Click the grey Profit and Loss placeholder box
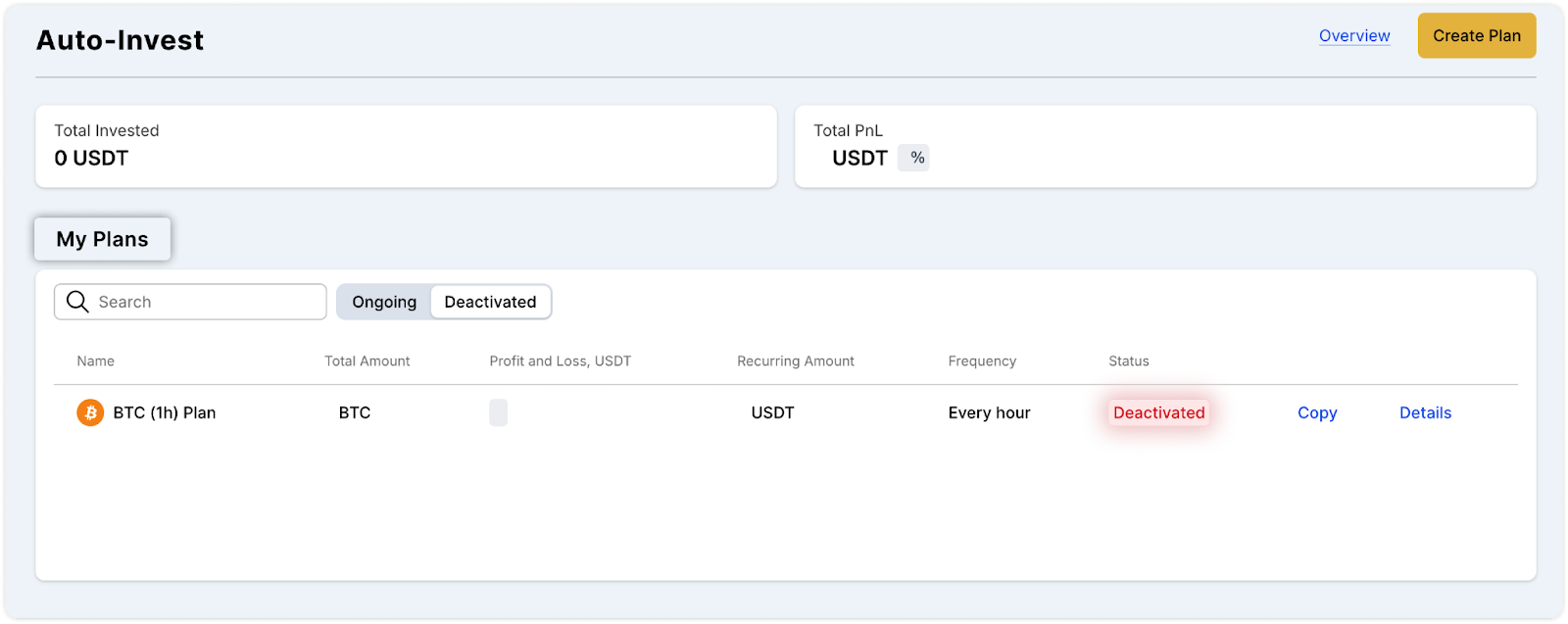Image resolution: width=1568 pixels, height=624 pixels. pyautogui.click(x=499, y=412)
